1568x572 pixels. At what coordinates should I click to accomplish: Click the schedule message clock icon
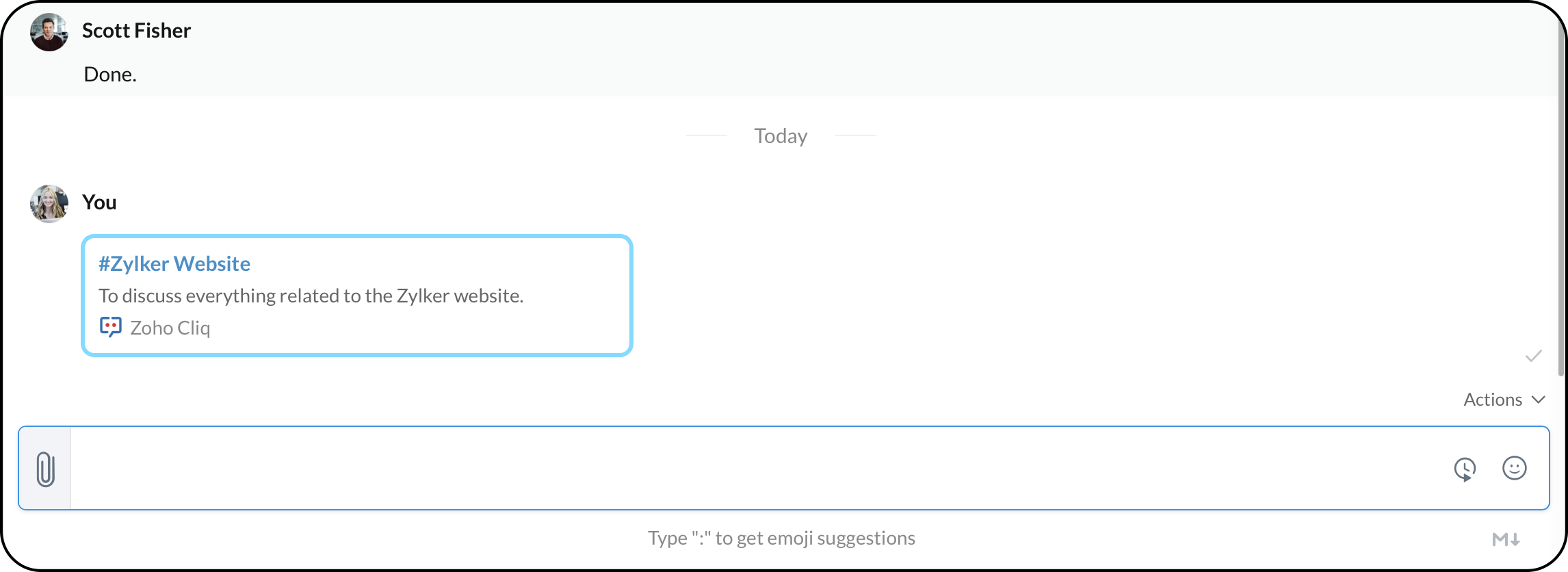(1465, 469)
